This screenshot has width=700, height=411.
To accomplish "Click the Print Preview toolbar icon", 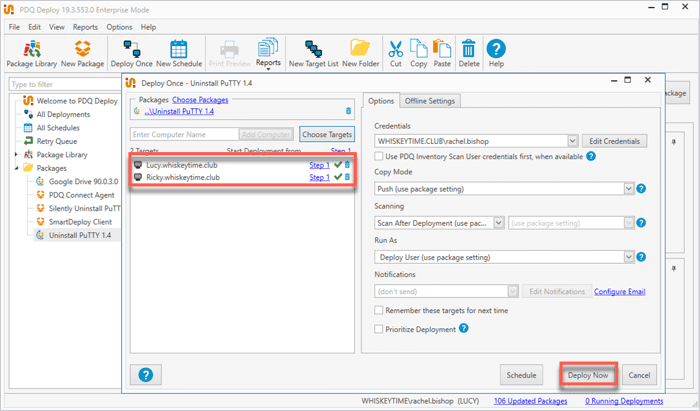I will (229, 54).
